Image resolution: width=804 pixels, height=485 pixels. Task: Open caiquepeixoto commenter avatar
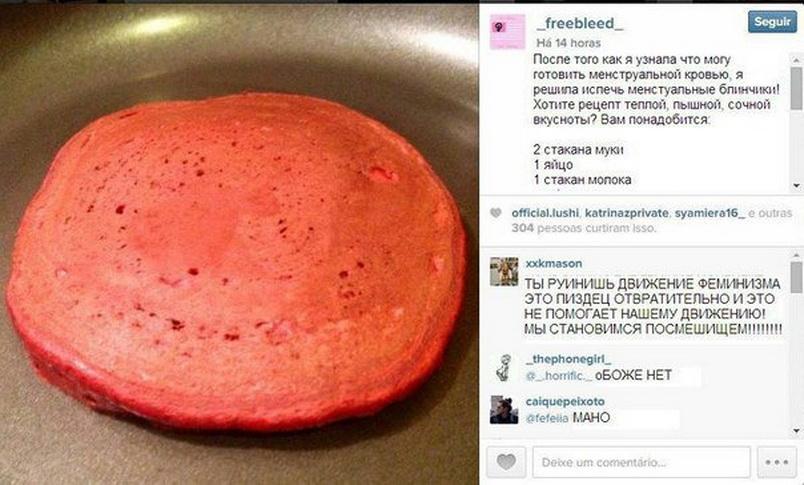tap(504, 410)
